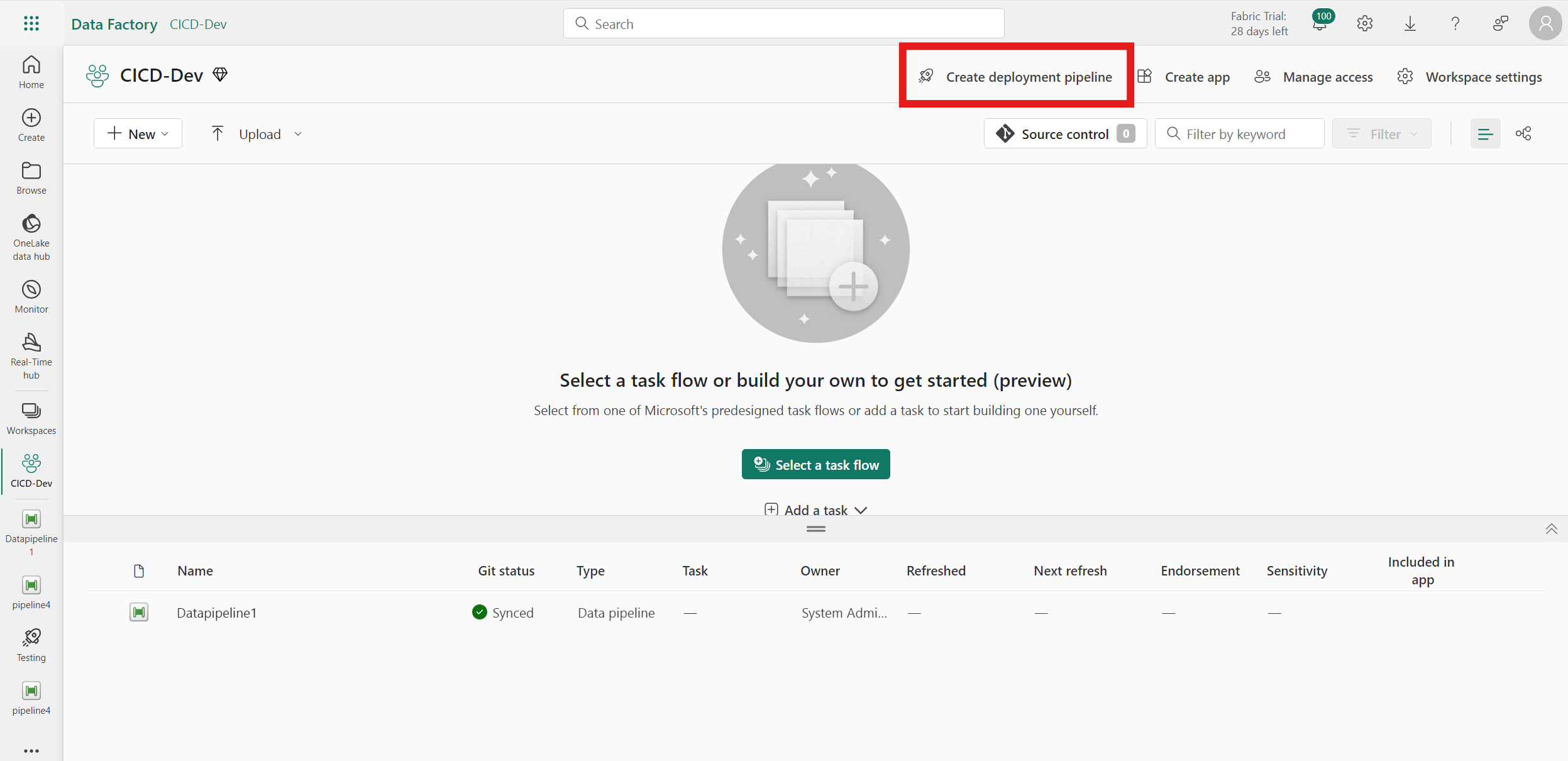Open notifications bell icon
1568x761 pixels.
(x=1320, y=23)
